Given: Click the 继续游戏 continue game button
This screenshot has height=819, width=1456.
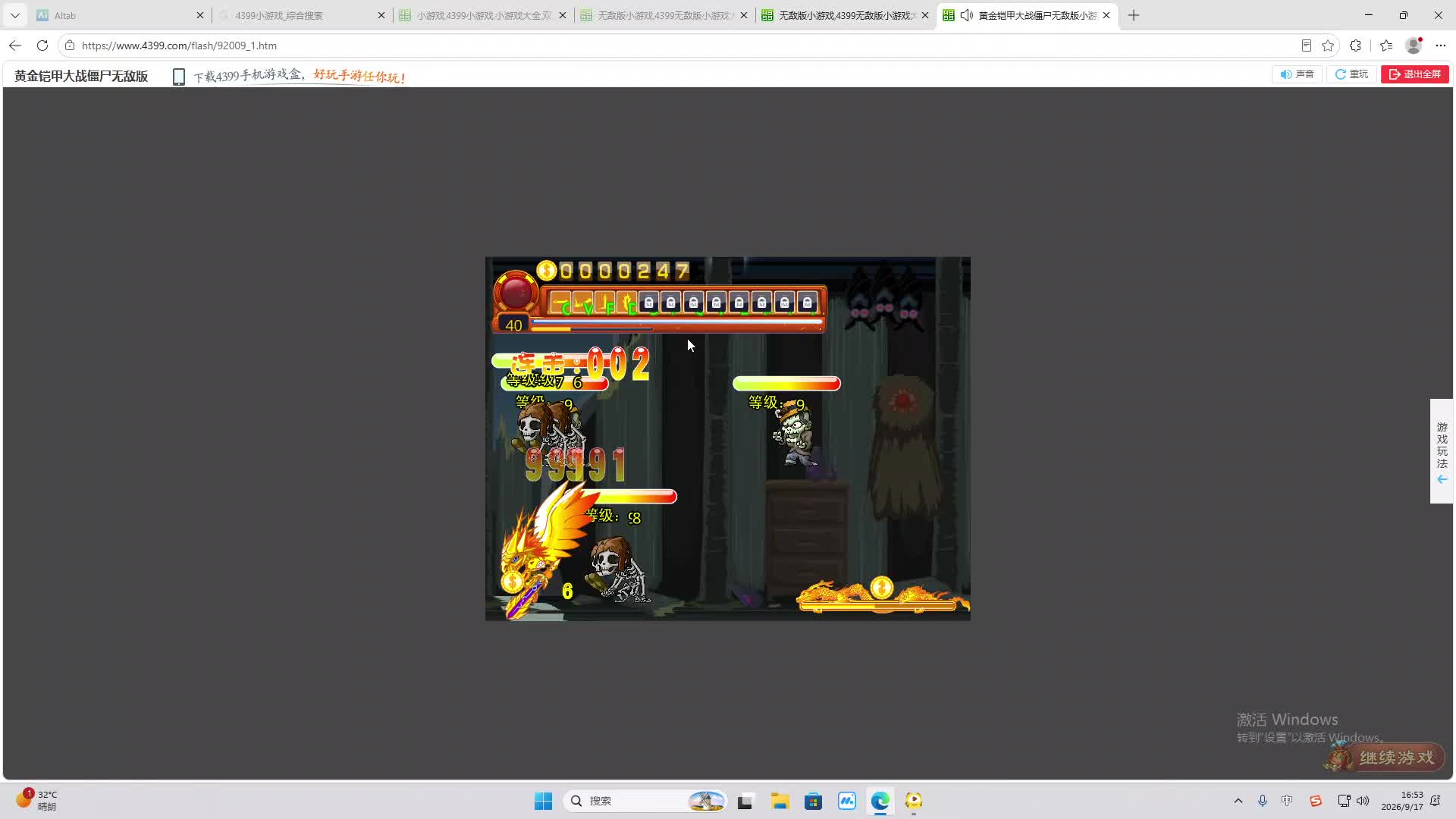Looking at the screenshot, I should pyautogui.click(x=1385, y=757).
